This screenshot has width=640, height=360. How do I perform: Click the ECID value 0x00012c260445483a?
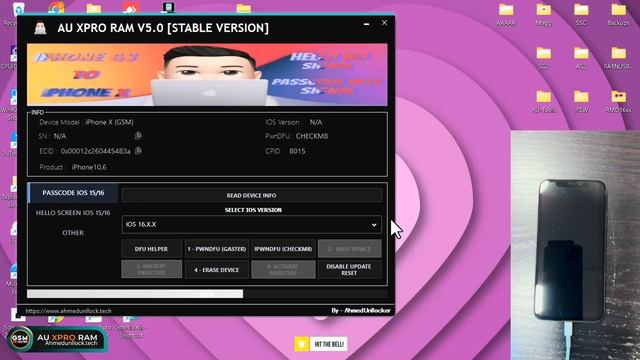96,151
